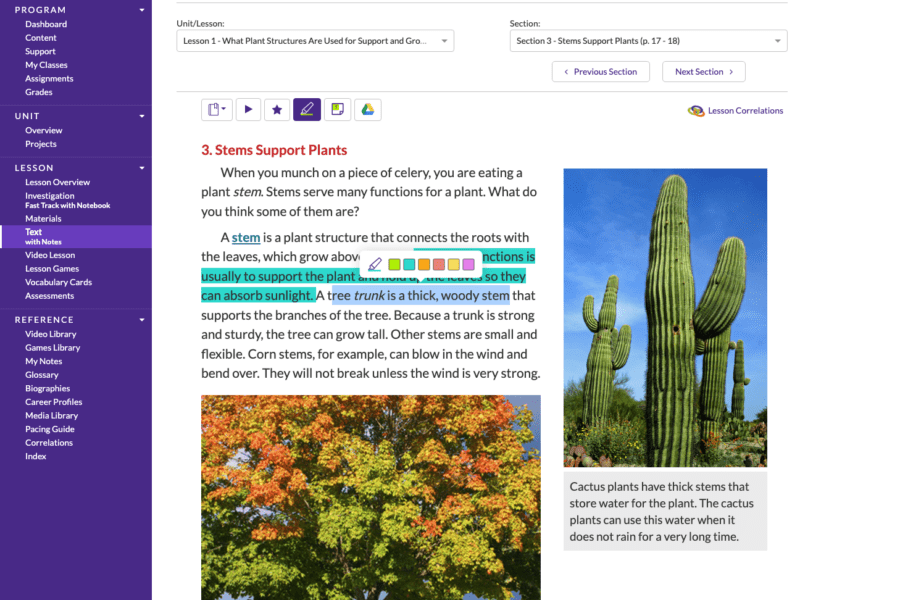Open the Unit/Lesson dropdown
This screenshot has width=900, height=600.
tap(315, 41)
